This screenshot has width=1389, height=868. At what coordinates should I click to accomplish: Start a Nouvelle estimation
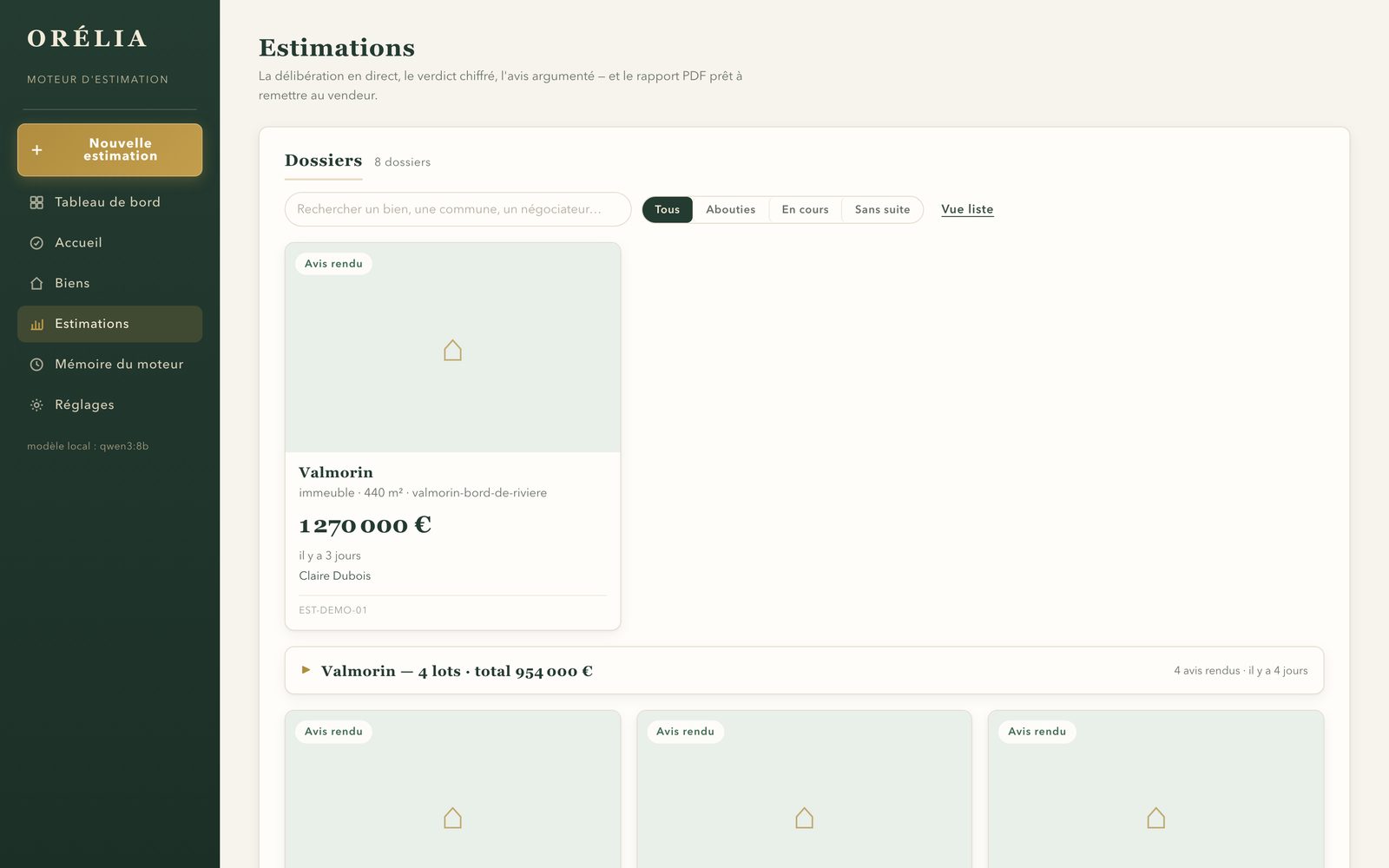pos(109,150)
